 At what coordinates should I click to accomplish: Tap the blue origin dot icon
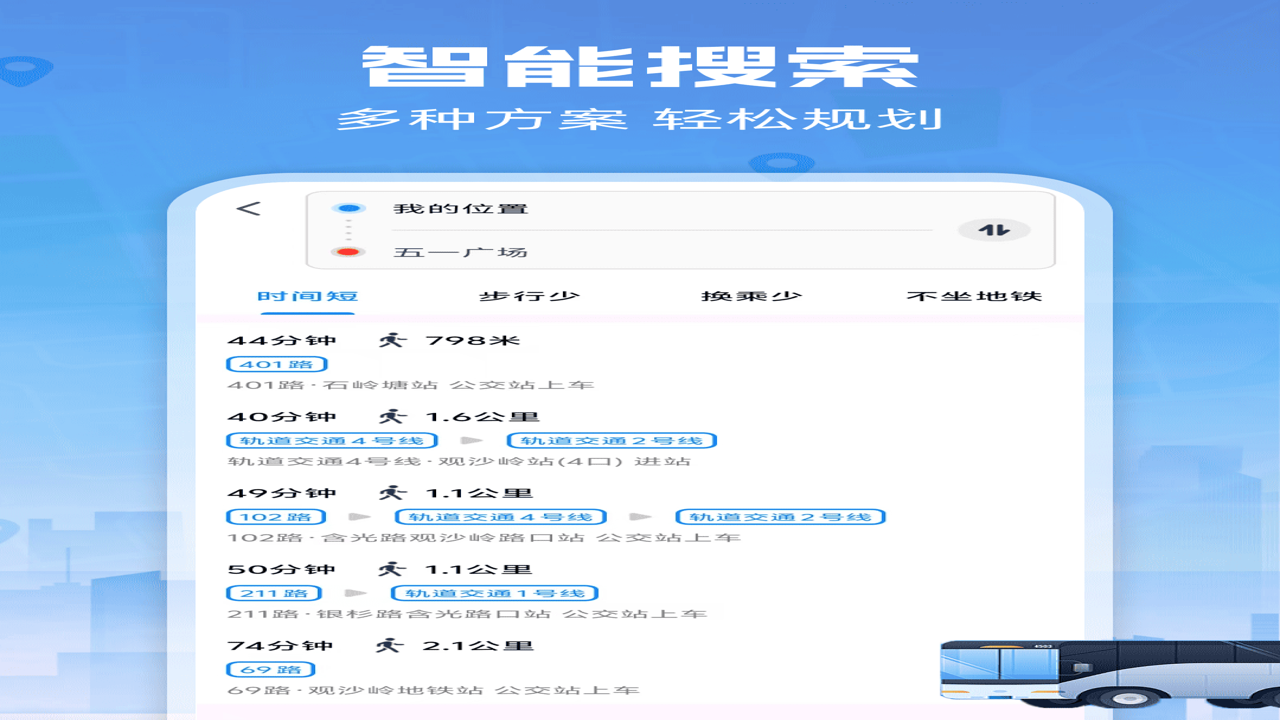348,208
